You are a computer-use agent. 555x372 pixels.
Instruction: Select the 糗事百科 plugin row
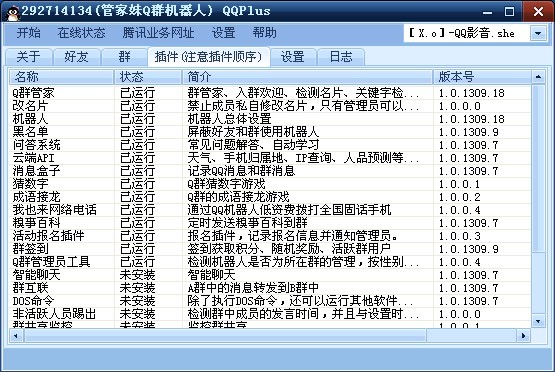270,223
